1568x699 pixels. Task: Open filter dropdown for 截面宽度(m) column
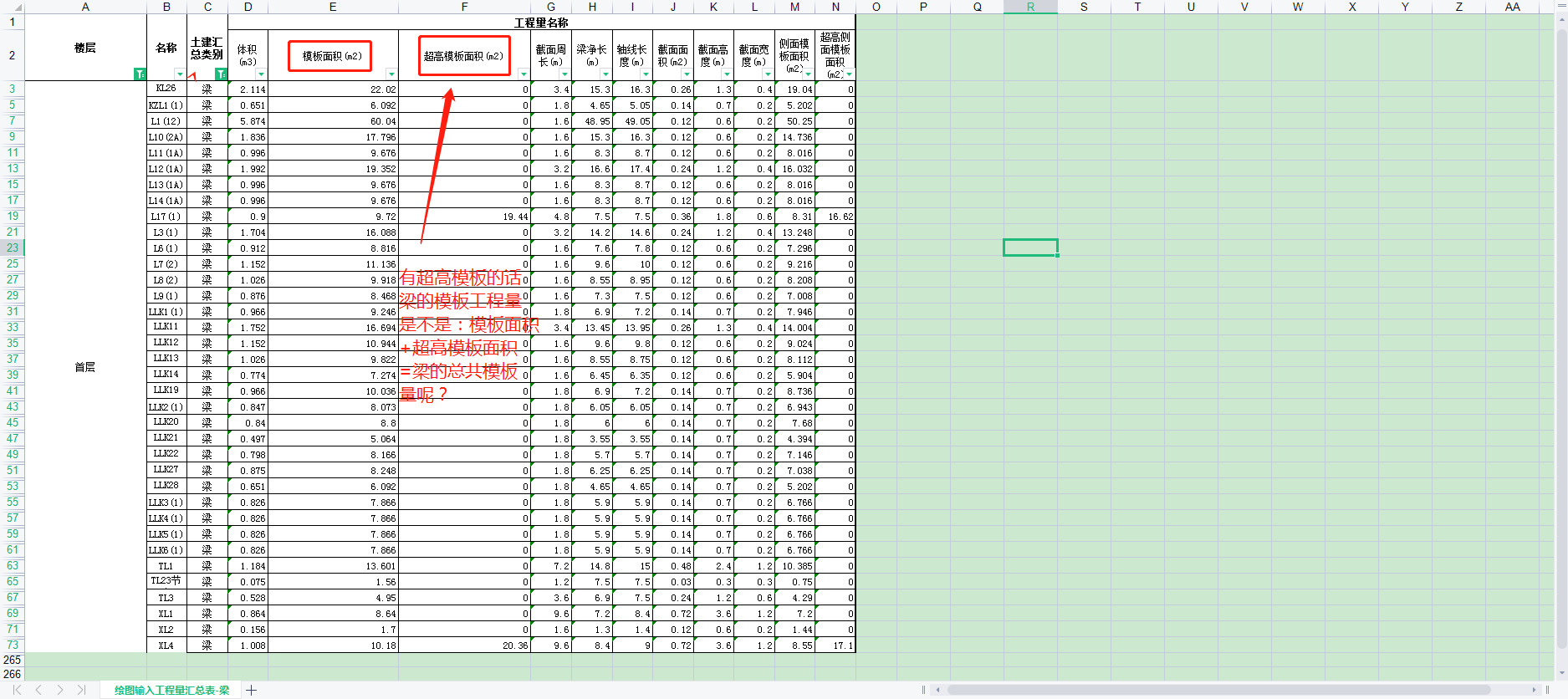click(768, 74)
